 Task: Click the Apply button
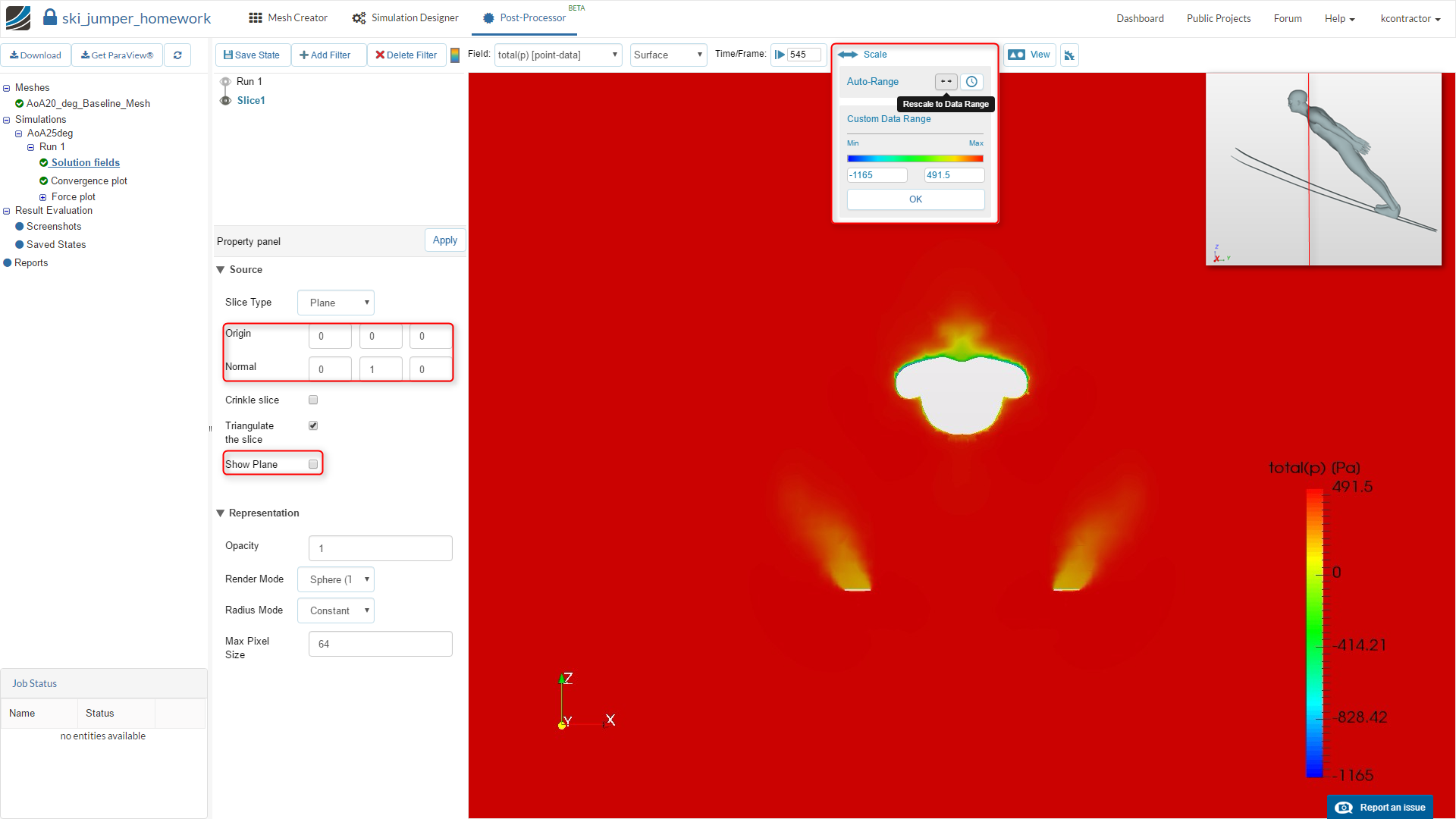coord(445,240)
